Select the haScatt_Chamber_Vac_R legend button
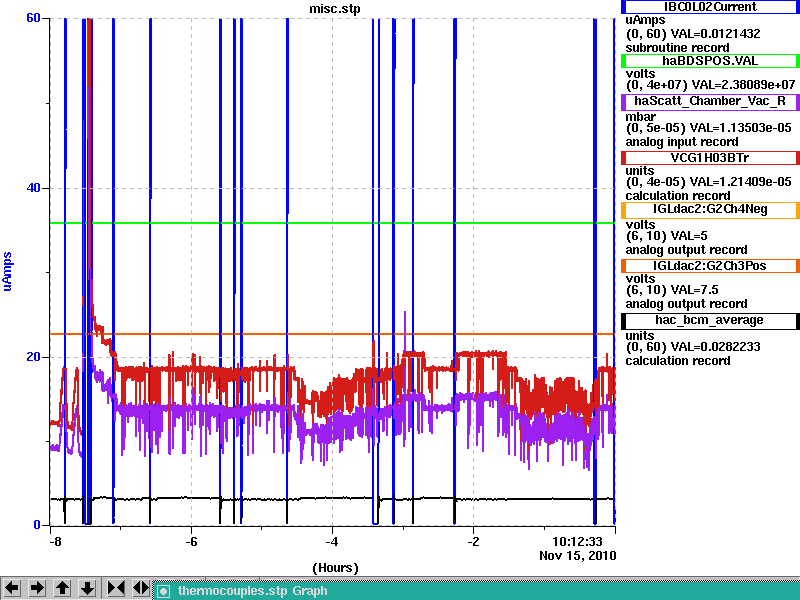800x600 pixels. [x=710, y=102]
